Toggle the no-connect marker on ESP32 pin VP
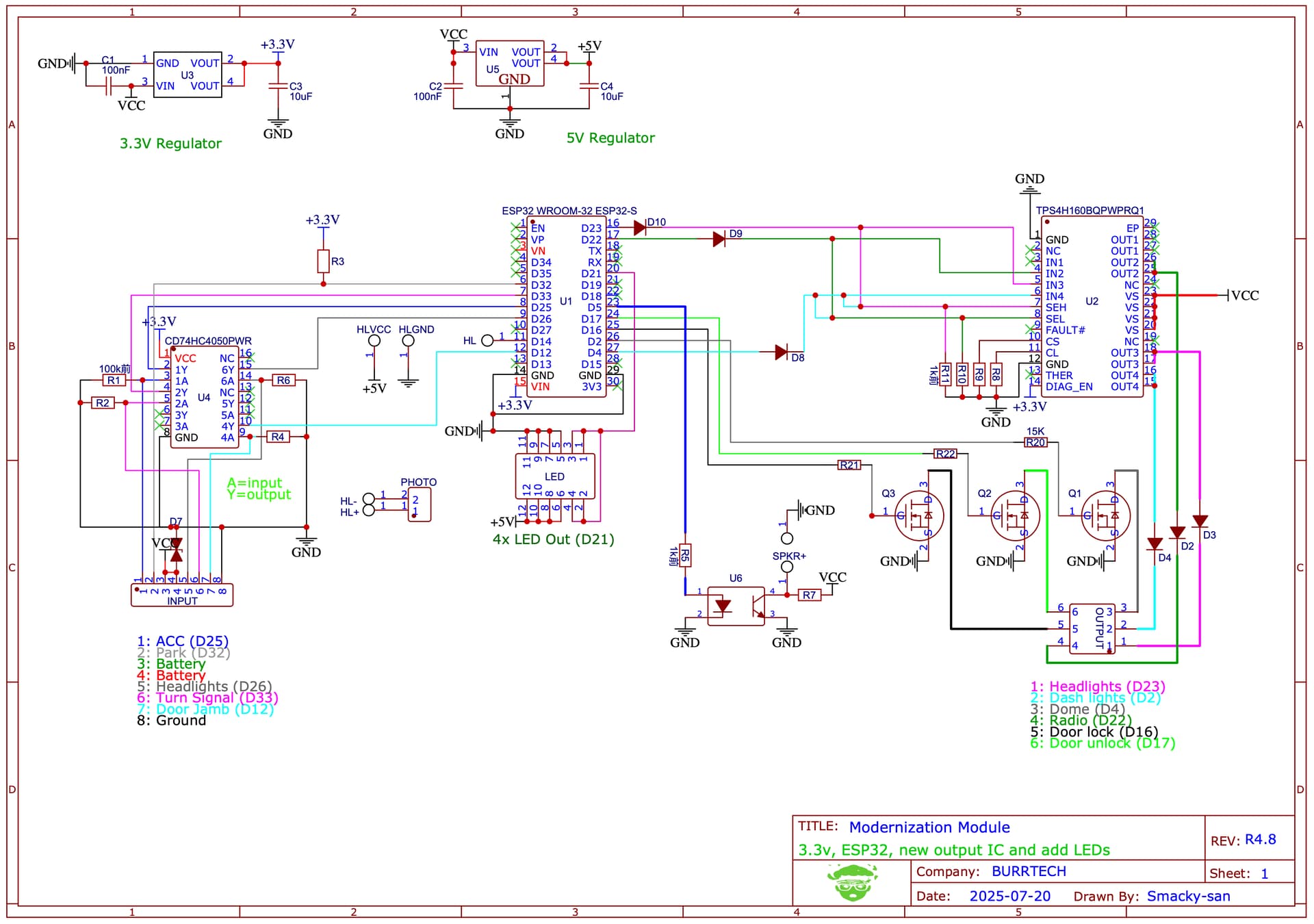 click(515, 240)
